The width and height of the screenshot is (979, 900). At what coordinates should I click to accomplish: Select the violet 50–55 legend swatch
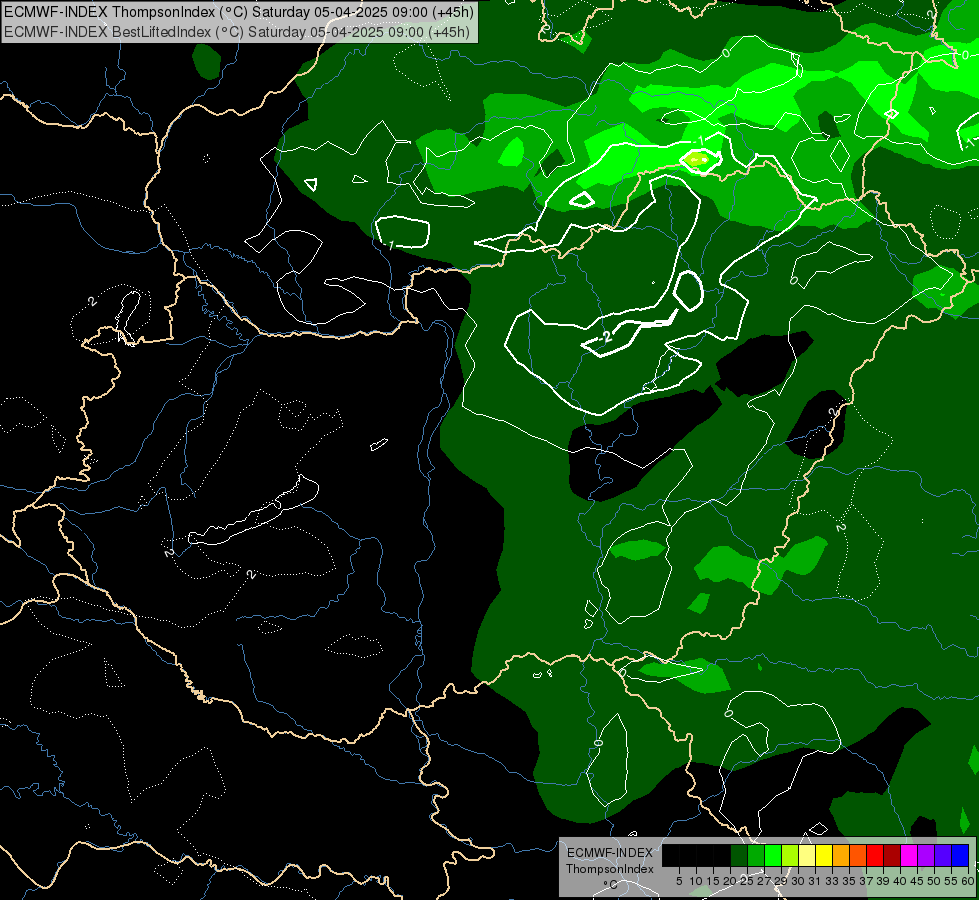(943, 855)
